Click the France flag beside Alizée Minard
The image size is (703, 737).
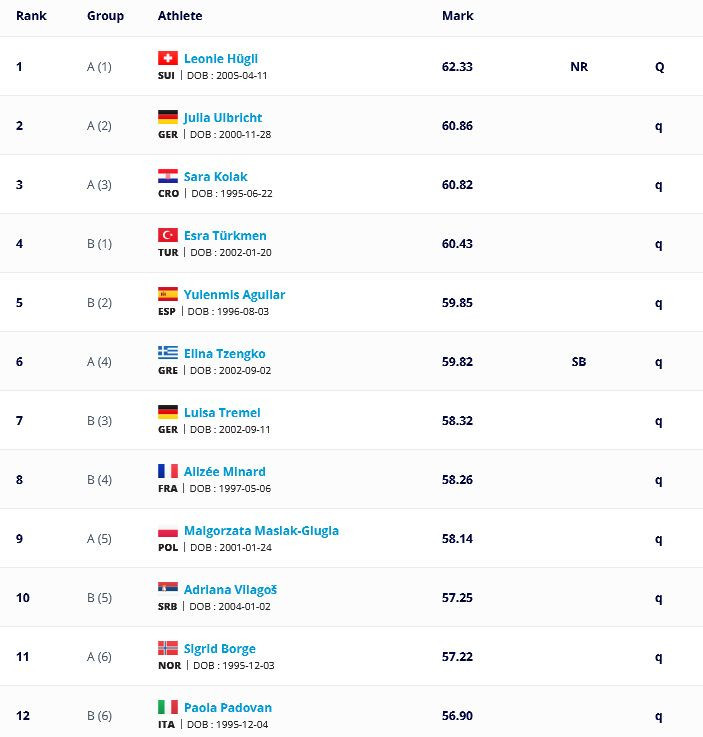pyautogui.click(x=168, y=470)
